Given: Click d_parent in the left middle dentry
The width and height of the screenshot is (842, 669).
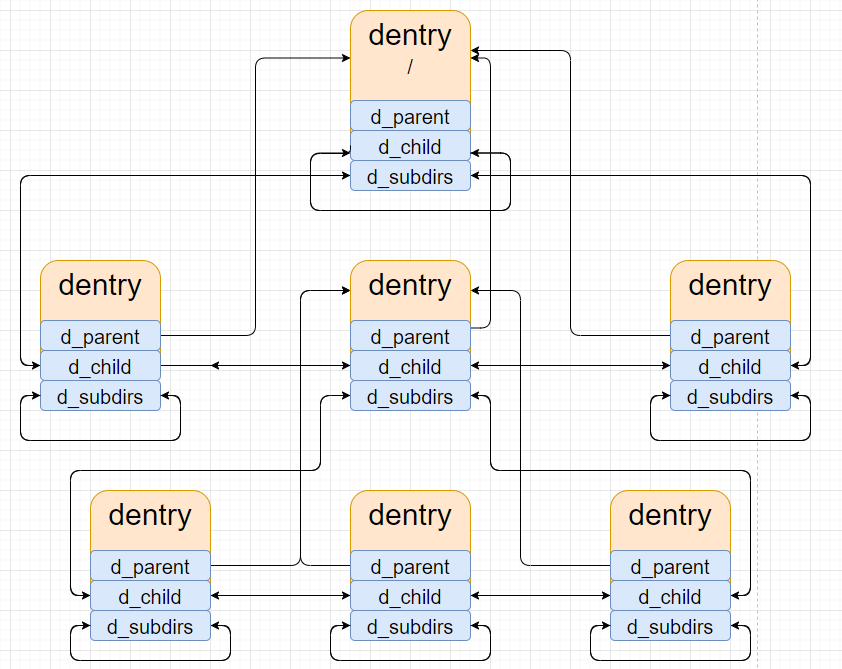Looking at the screenshot, I should coord(100,336).
